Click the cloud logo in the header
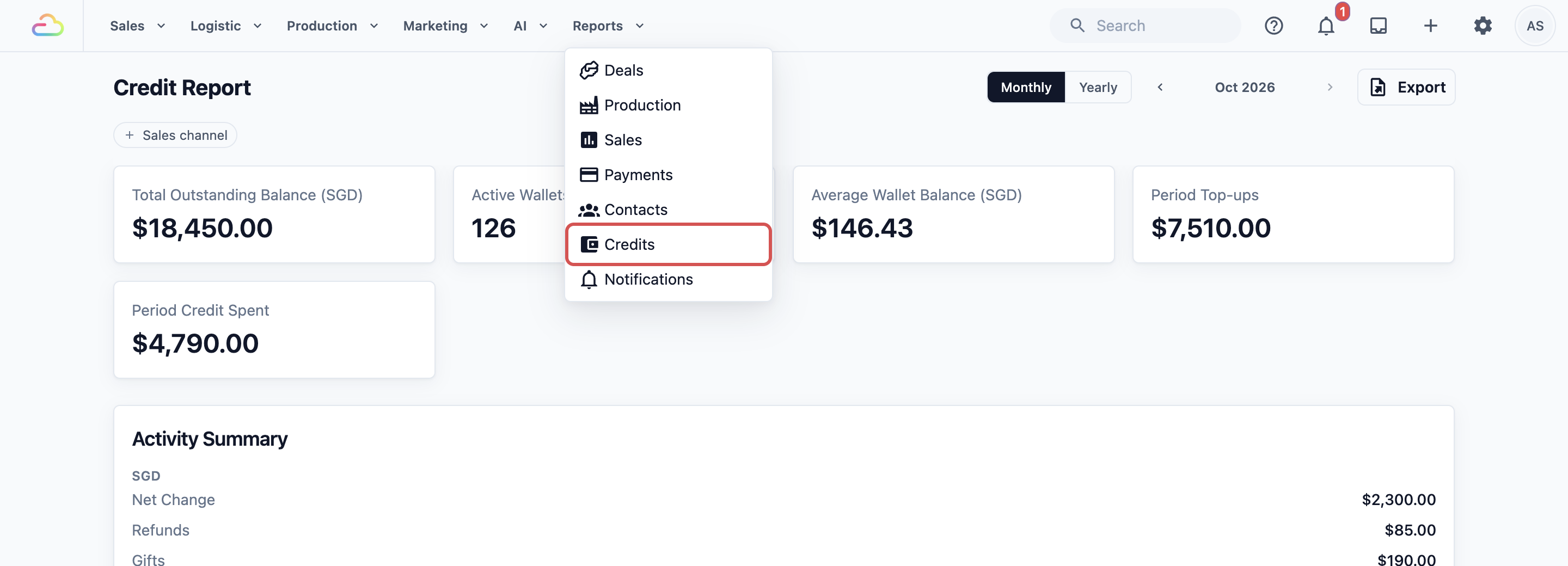This screenshot has width=1568, height=566. pos(47,26)
